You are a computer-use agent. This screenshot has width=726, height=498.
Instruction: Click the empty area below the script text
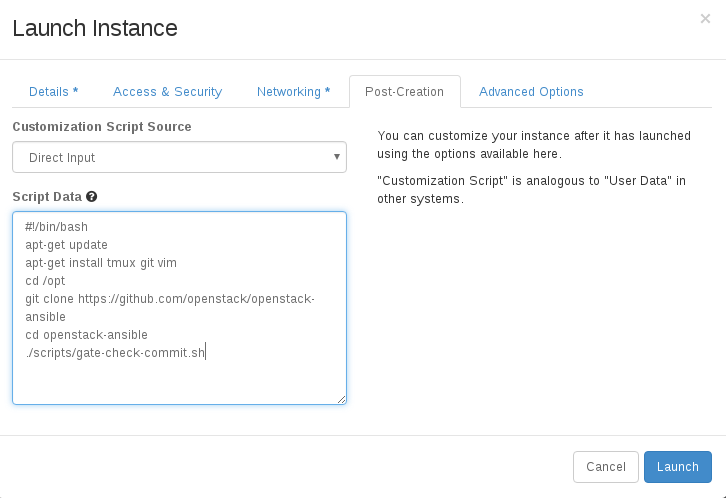point(179,381)
